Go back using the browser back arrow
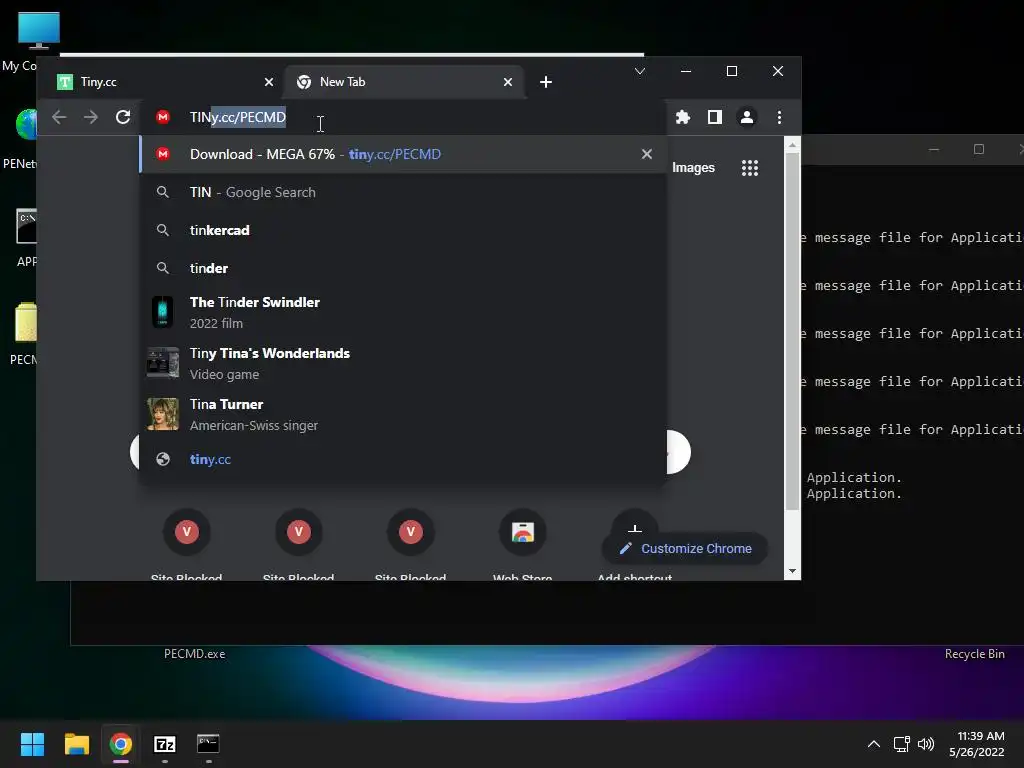Screen dimensions: 1024x768 pyautogui.click(x=59, y=117)
